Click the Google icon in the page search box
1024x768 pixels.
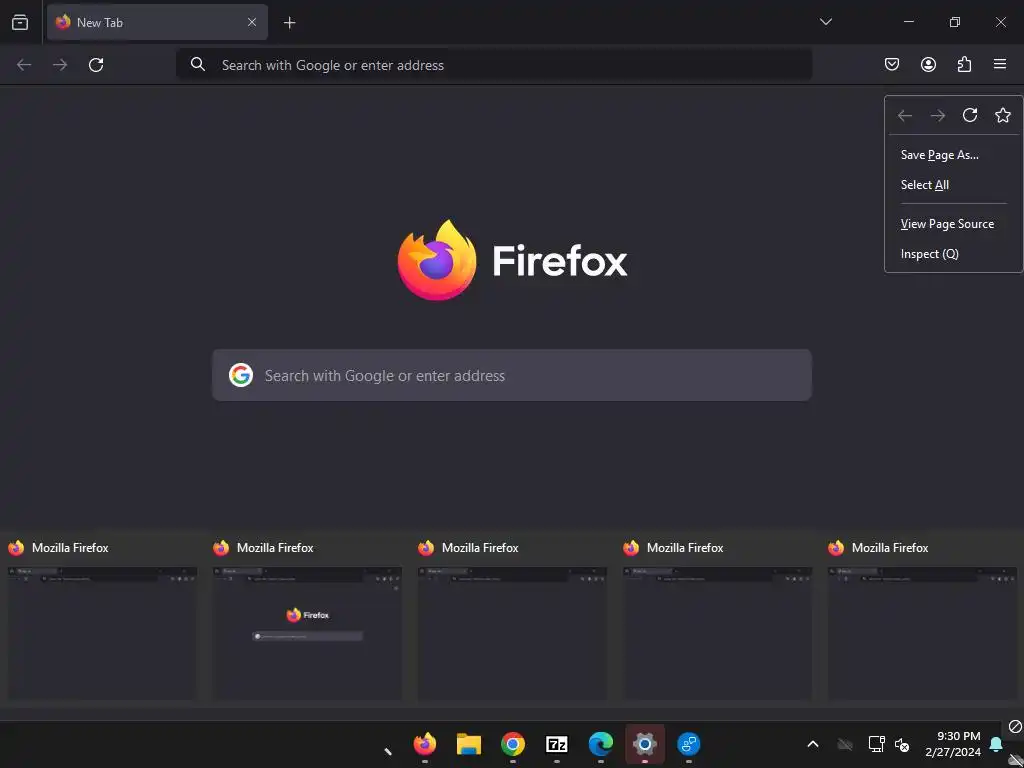[x=241, y=376]
